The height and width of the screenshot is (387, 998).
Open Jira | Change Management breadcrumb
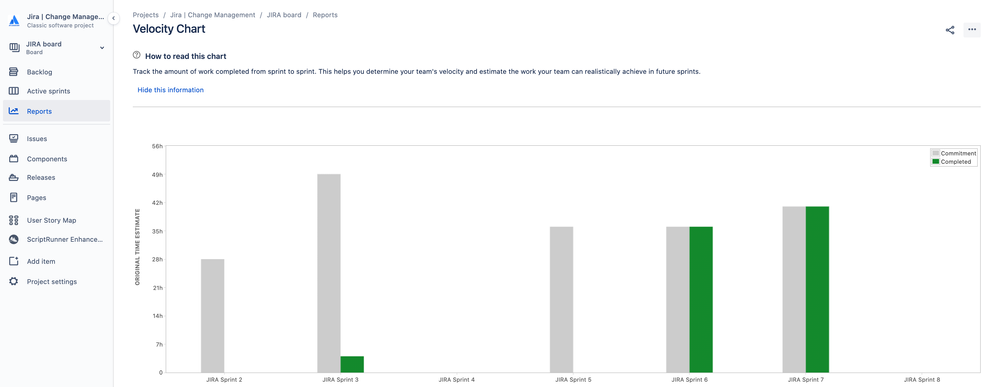pyautogui.click(x=213, y=15)
